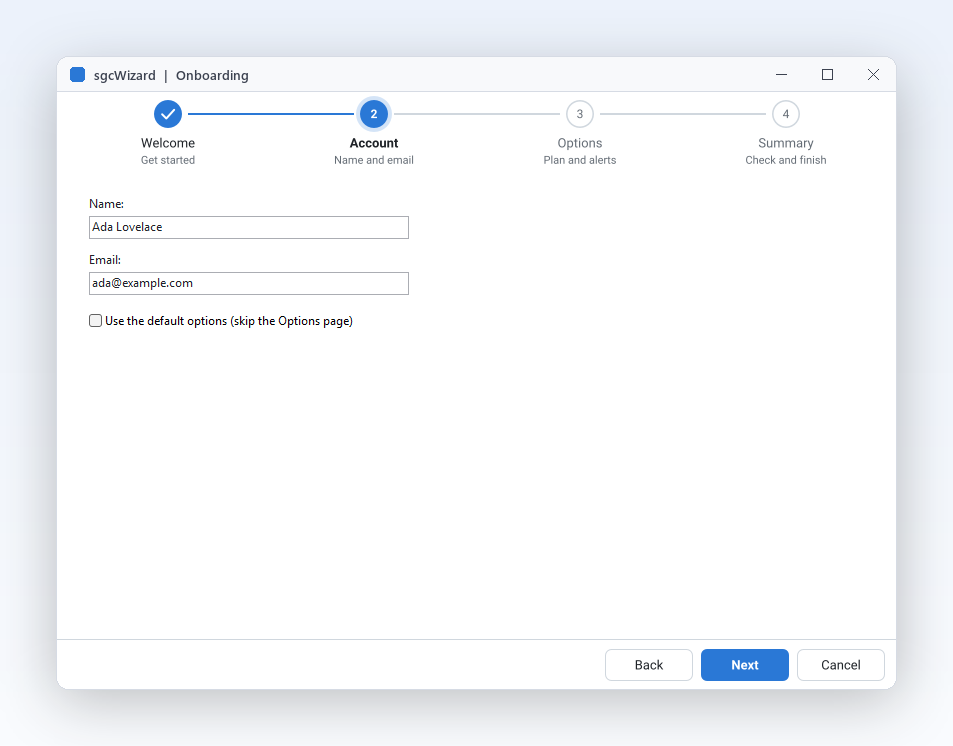The image size is (953, 746).
Task: Click the blue sgcWizard app icon
Action: tap(77, 75)
